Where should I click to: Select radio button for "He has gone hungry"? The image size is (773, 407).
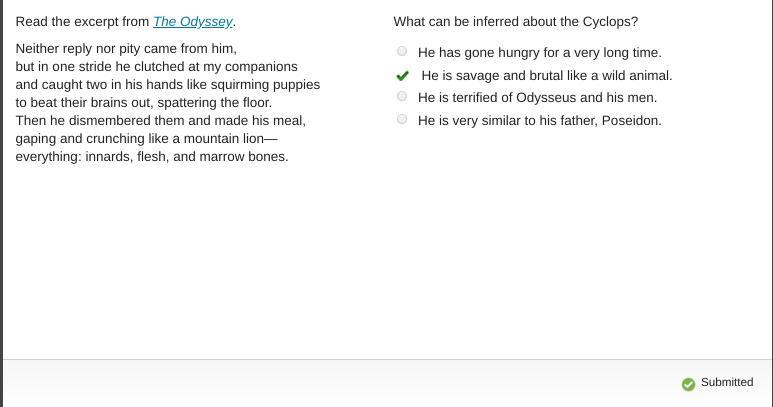tap(402, 51)
